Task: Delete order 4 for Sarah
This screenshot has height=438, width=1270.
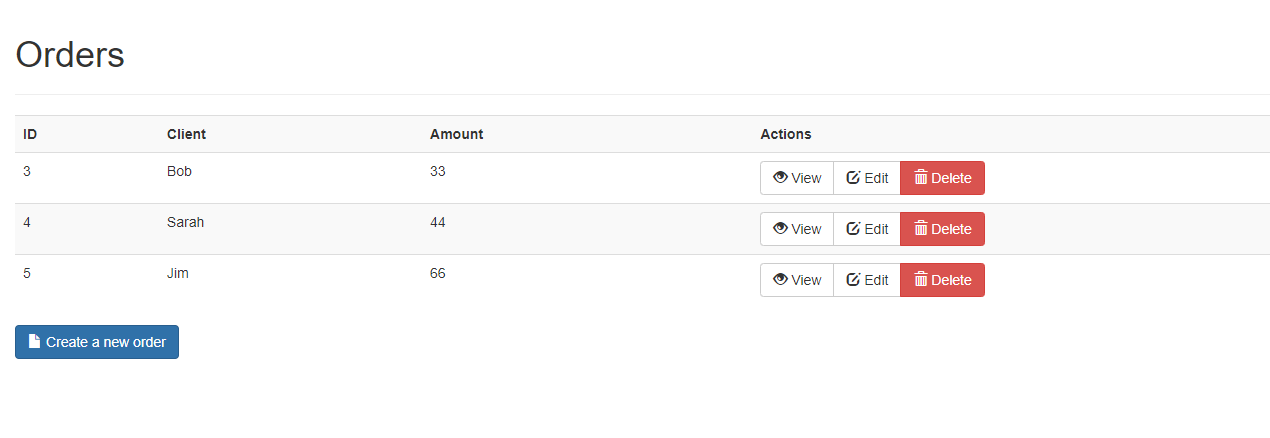Action: coord(942,229)
